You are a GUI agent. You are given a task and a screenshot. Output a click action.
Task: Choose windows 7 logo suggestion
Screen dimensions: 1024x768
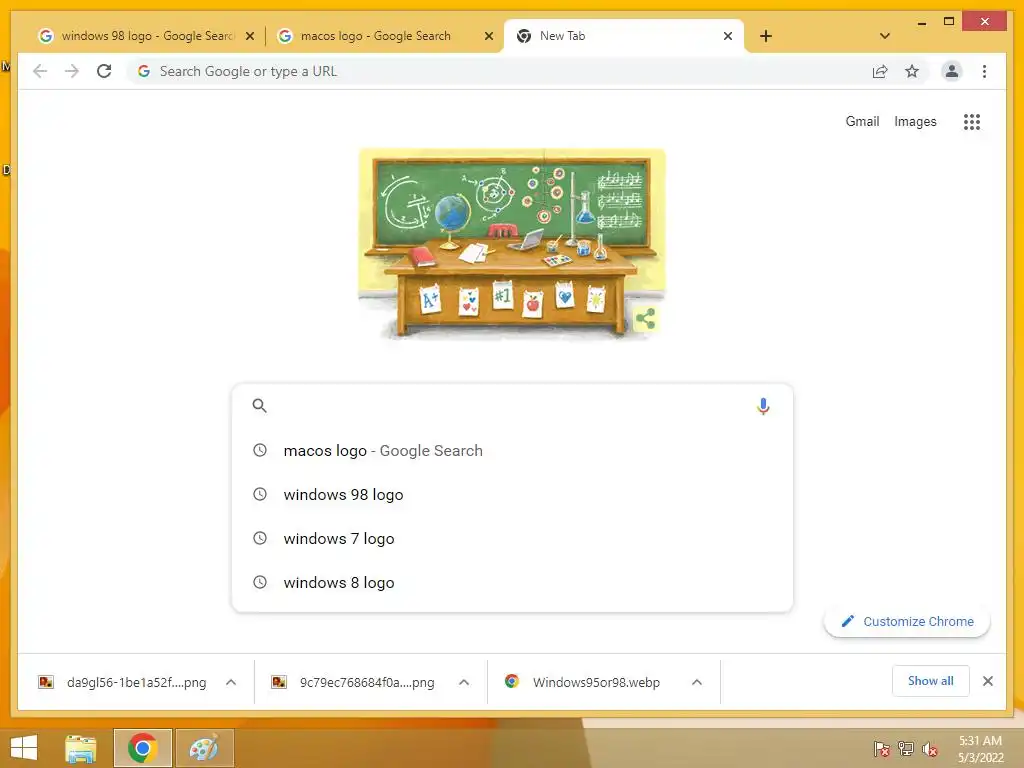[x=512, y=539]
